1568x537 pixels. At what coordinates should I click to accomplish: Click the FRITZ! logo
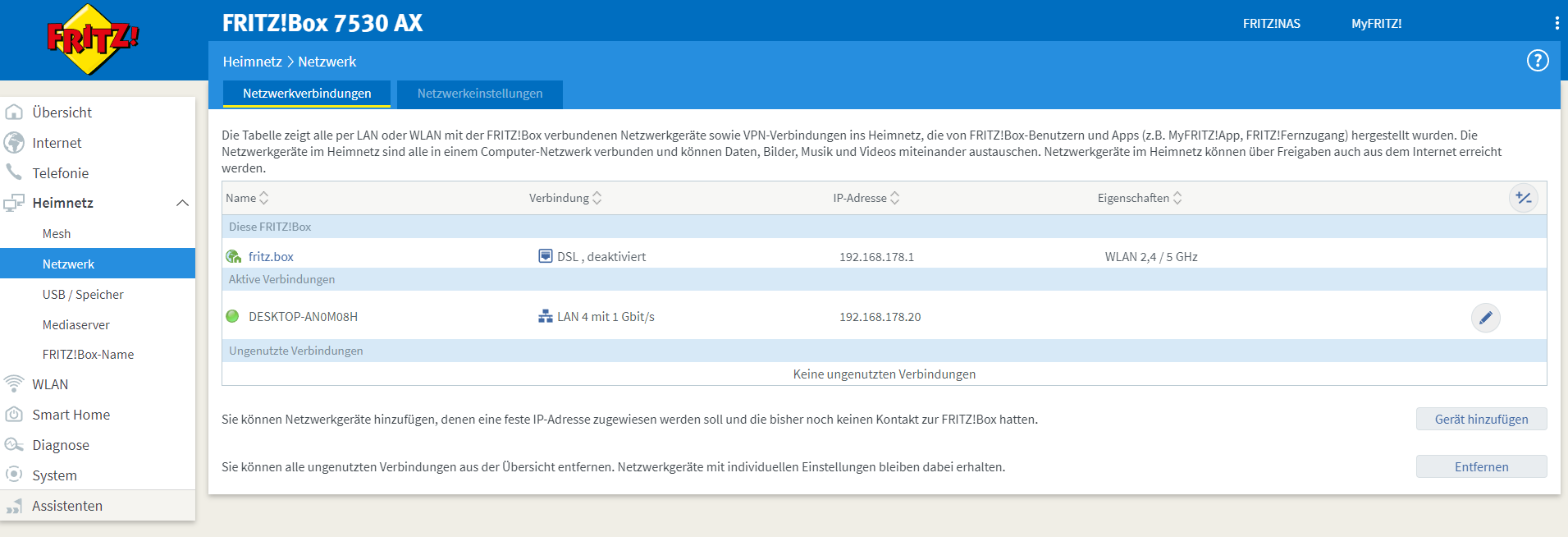(x=93, y=39)
